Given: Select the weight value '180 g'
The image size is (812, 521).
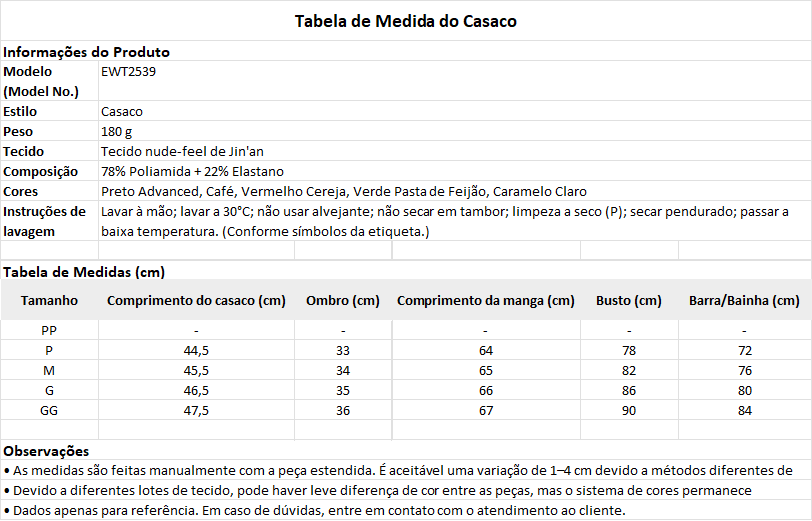Looking at the screenshot, I should 117,132.
